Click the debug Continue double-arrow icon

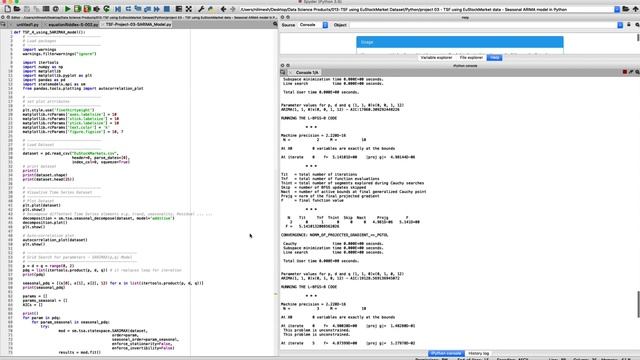pos(157,9)
